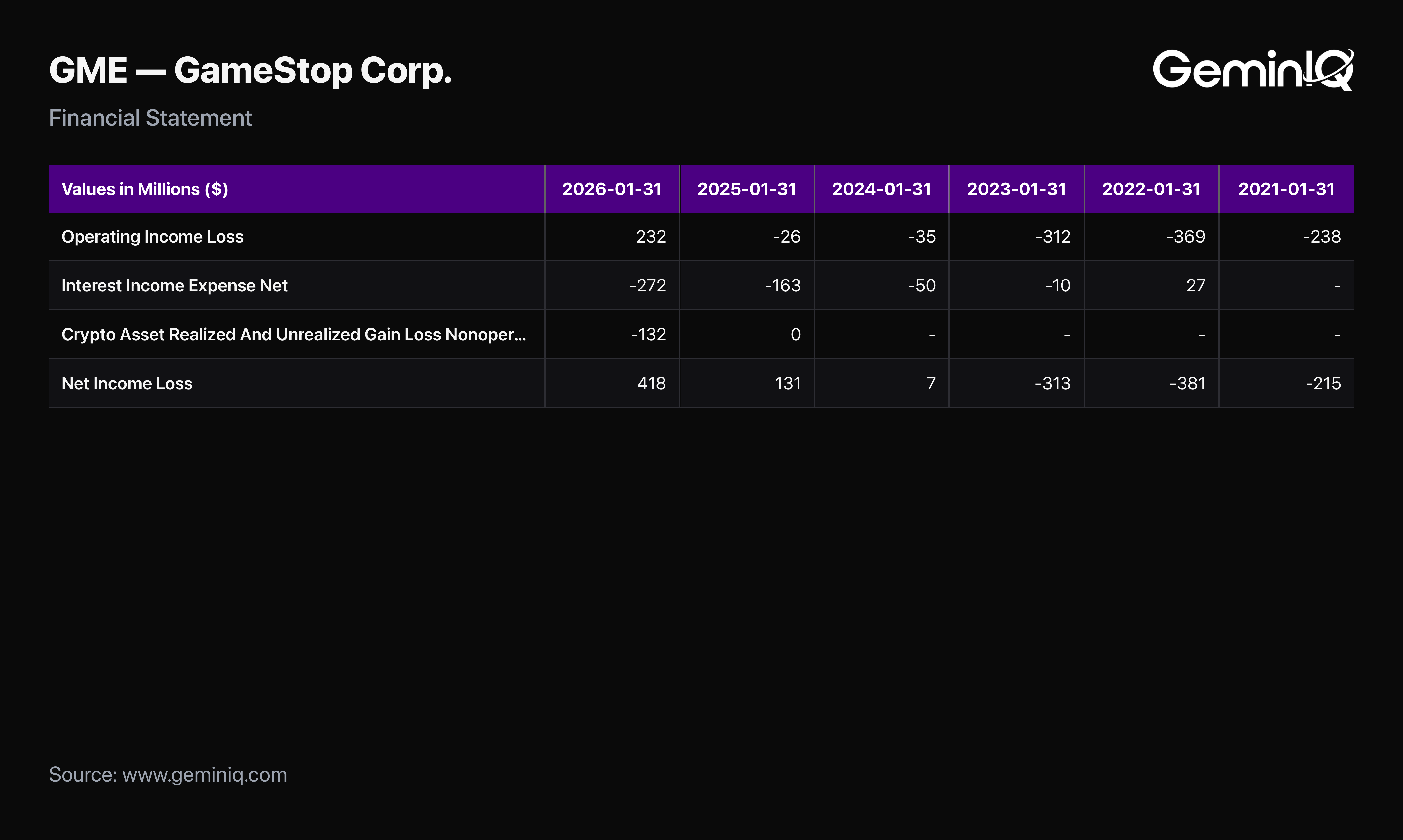Click the GeminIQ logo
This screenshot has width=1403, height=840.
[x=1253, y=70]
